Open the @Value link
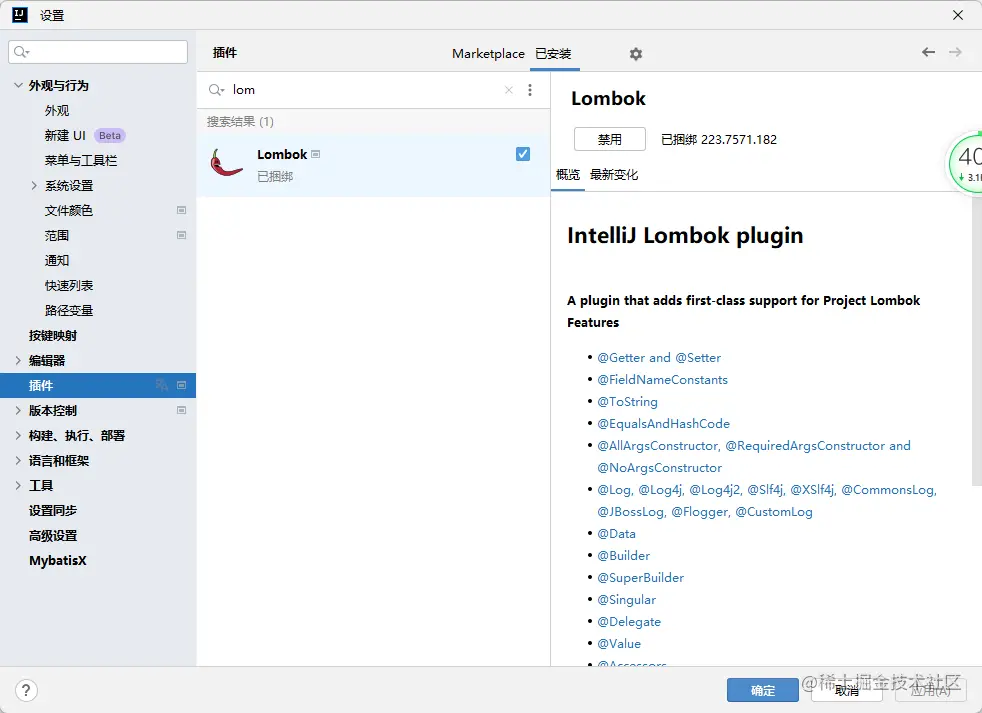This screenshot has height=713, width=982. 619,643
